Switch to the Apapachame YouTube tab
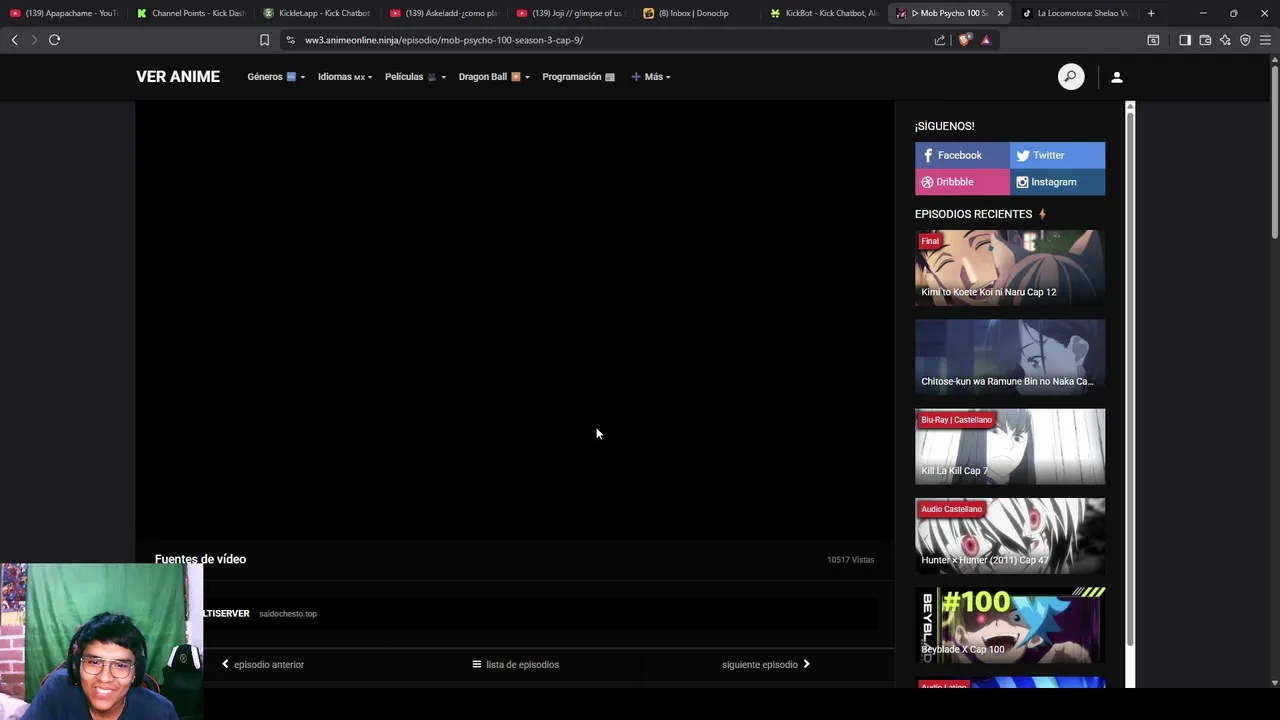The width and height of the screenshot is (1280, 720). tap(64, 13)
